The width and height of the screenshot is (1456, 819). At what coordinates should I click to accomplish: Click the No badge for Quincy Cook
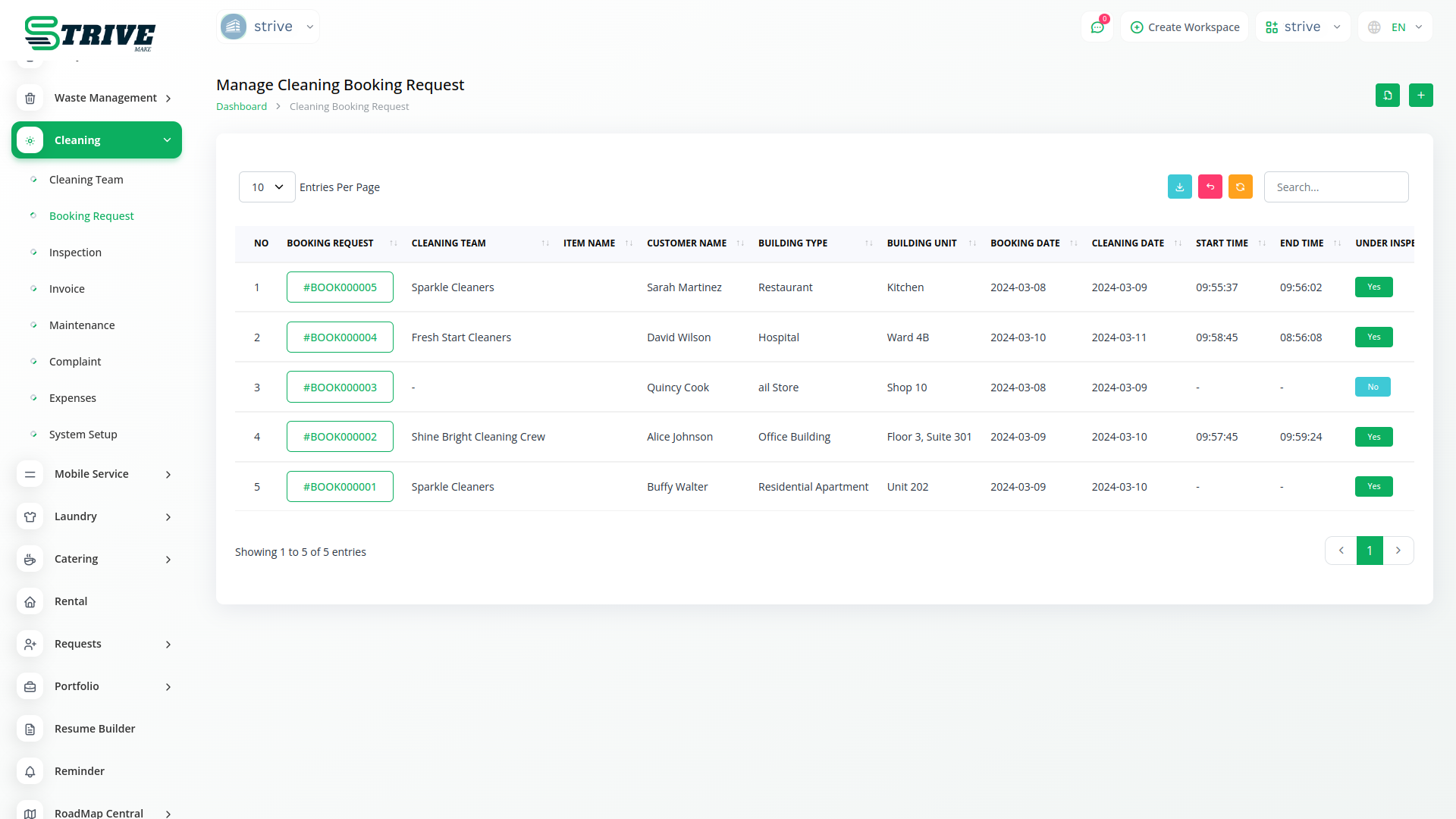[1373, 387]
